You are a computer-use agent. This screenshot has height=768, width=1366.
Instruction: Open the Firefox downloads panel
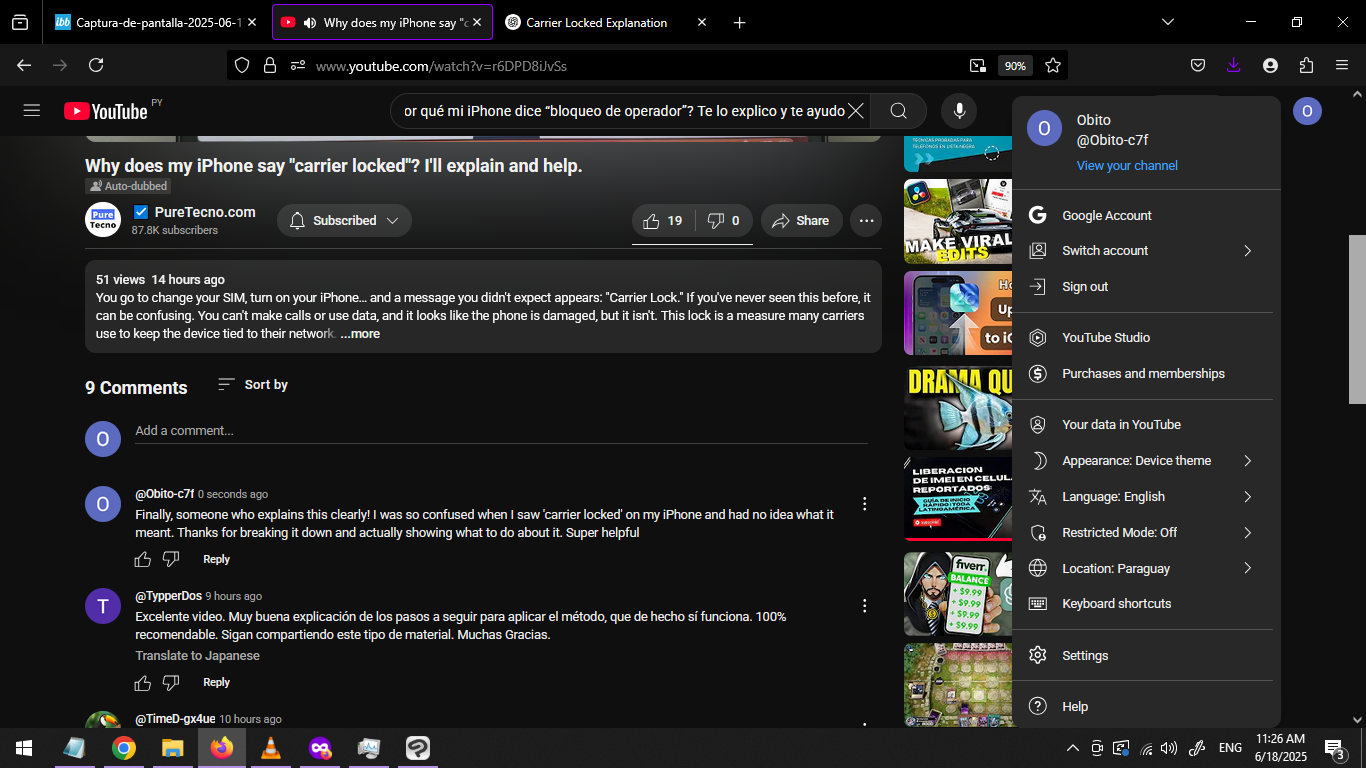[1233, 66]
